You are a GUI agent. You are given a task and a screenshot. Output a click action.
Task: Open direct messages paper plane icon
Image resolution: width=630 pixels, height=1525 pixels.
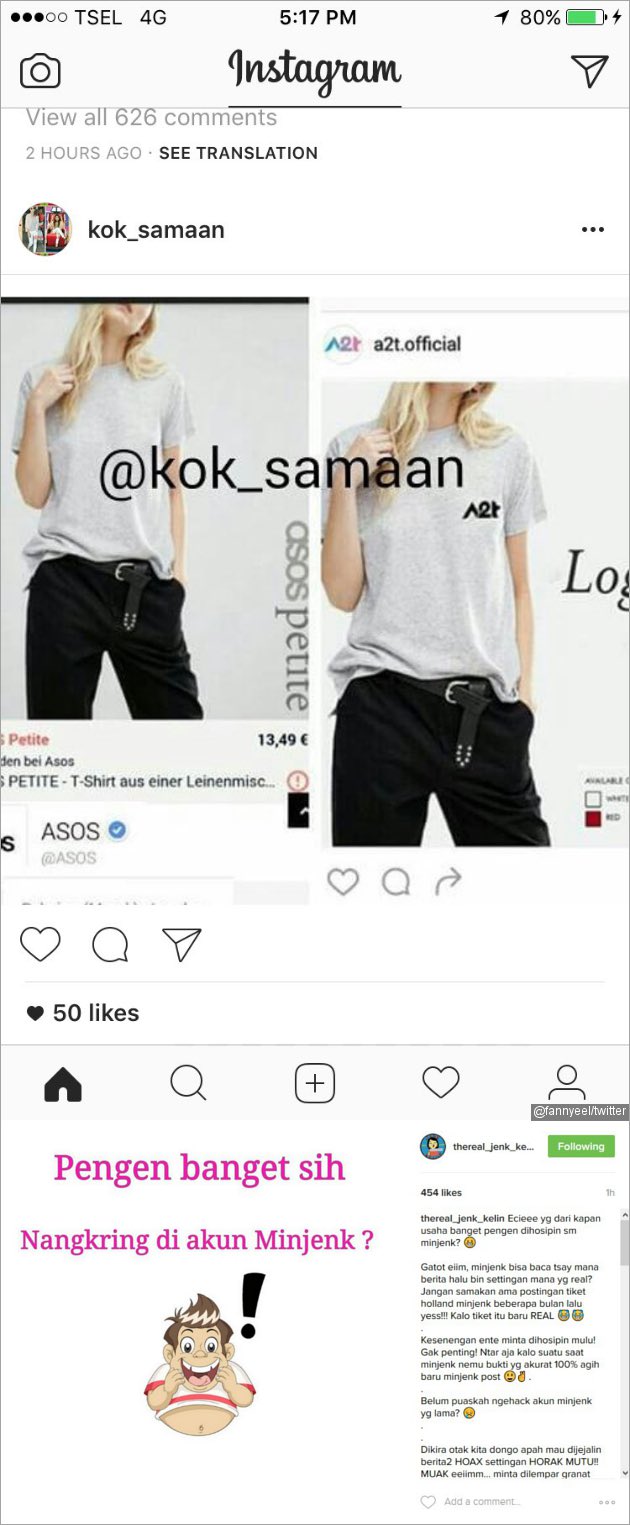(x=590, y=70)
